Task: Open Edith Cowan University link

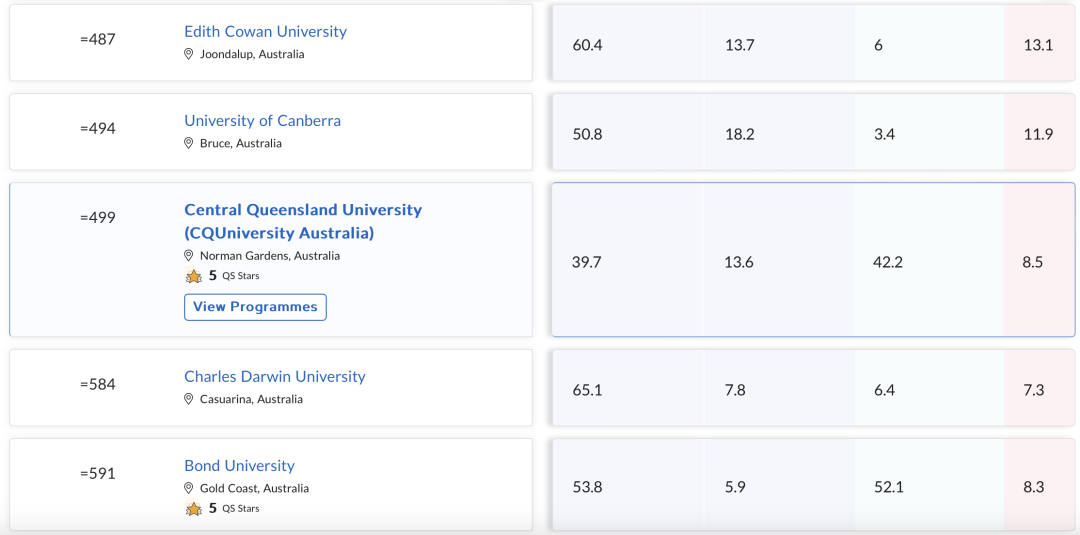Action: click(x=265, y=32)
